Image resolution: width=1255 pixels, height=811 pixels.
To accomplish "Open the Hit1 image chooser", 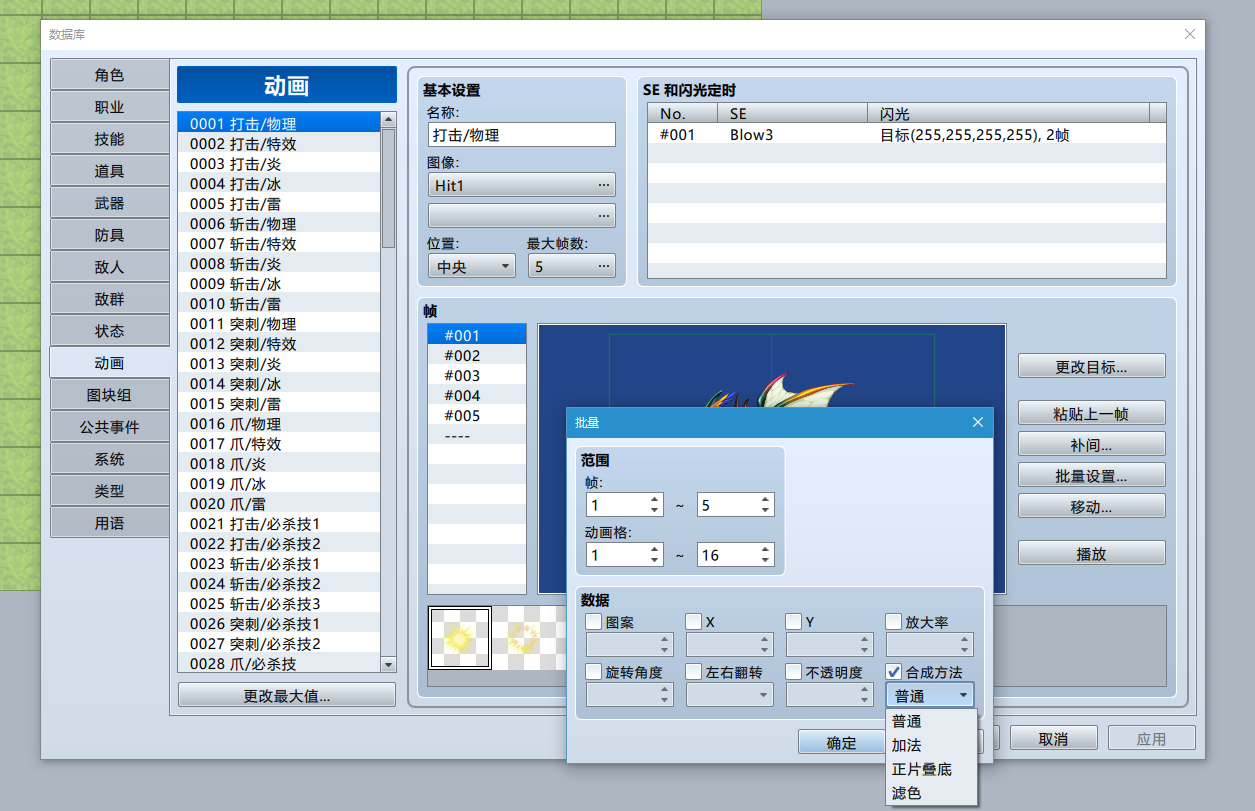I will pyautogui.click(x=522, y=185).
